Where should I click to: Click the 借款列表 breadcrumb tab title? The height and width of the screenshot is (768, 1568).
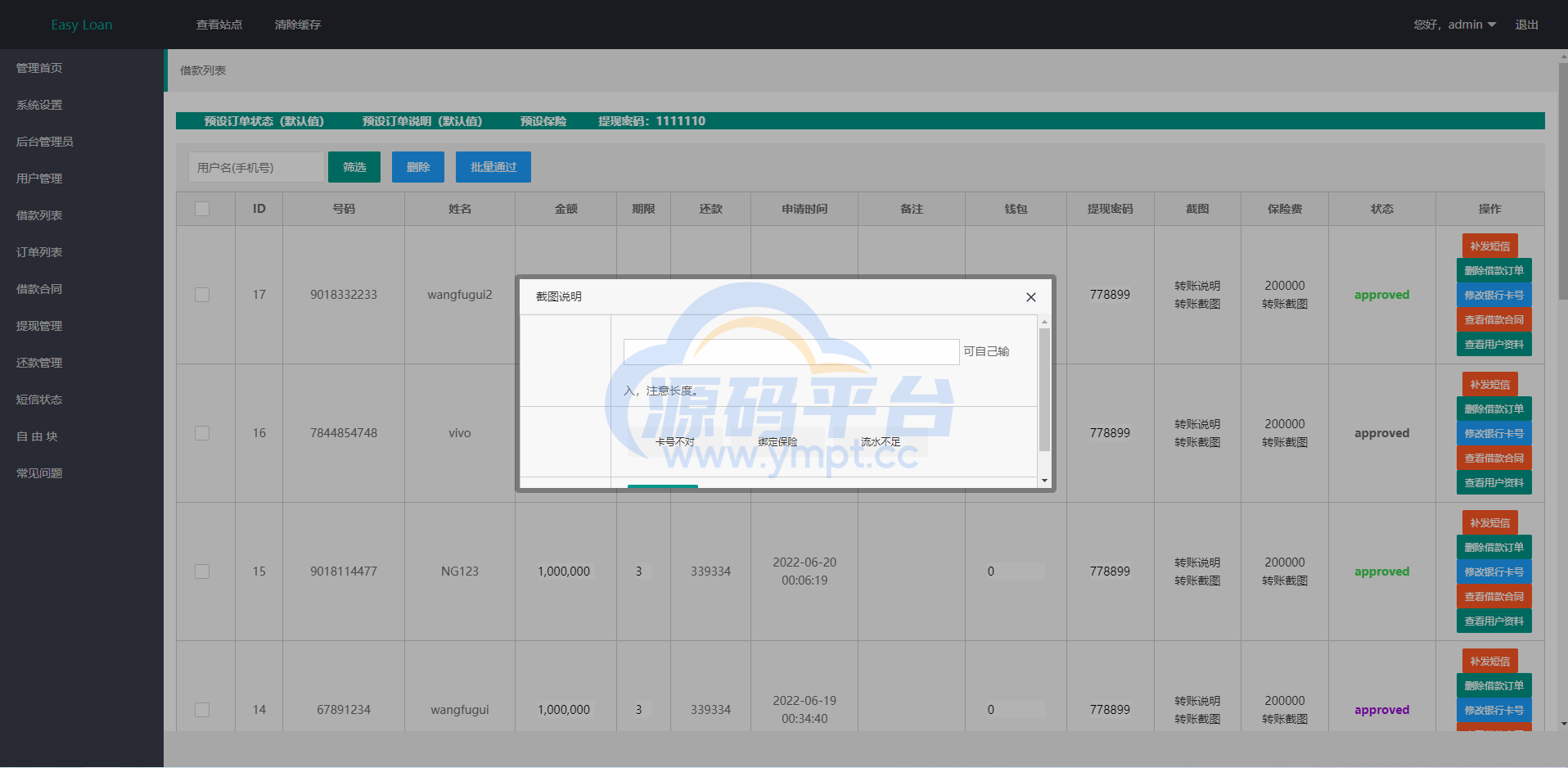tap(203, 70)
